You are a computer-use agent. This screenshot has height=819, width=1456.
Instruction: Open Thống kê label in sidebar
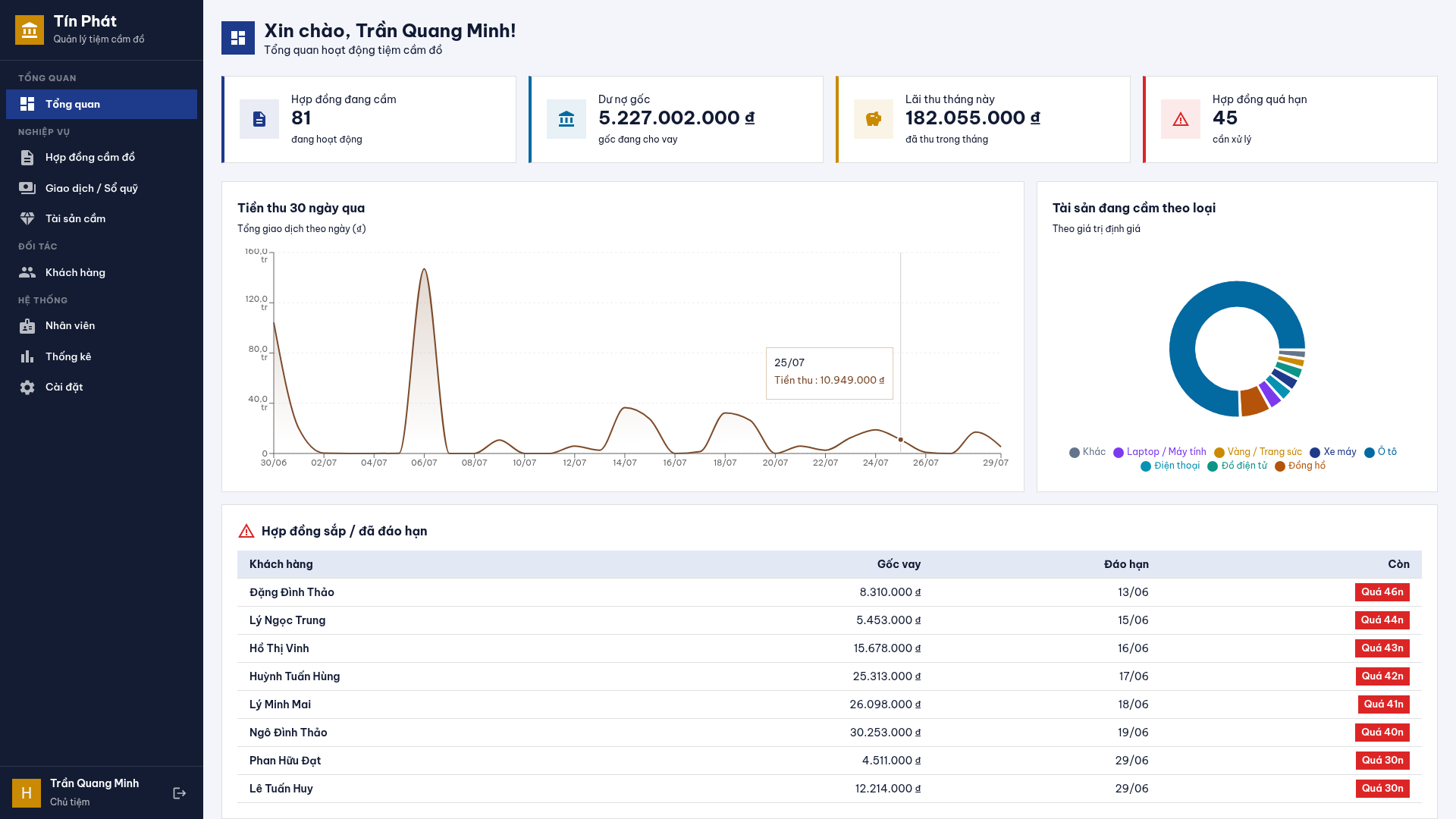point(68,356)
